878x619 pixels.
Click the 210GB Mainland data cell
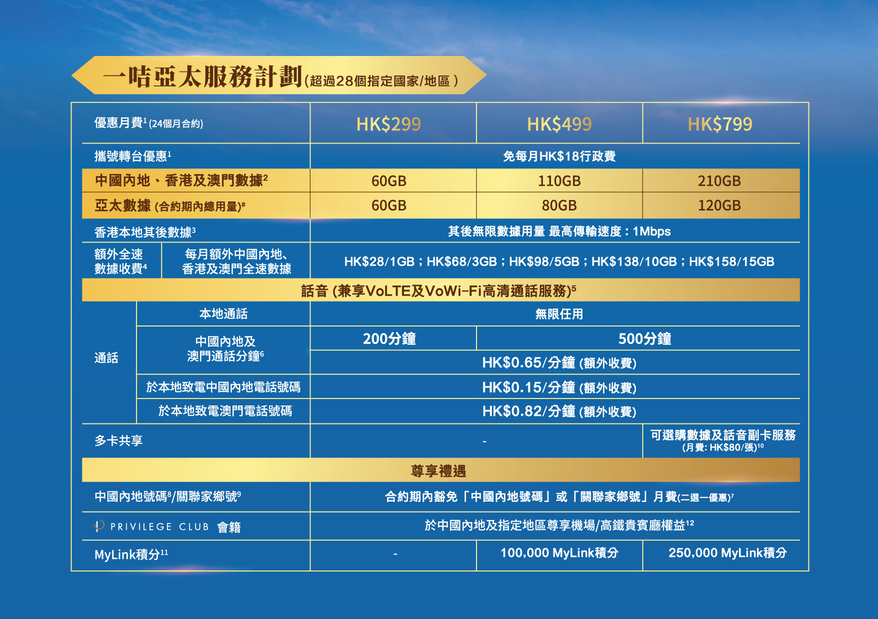pos(719,181)
